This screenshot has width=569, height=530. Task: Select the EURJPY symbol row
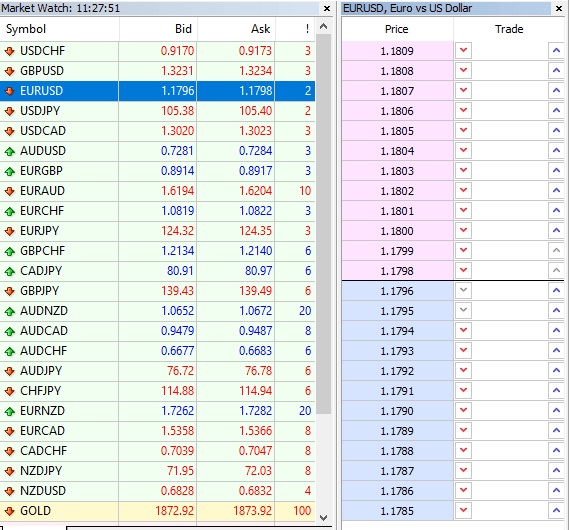[157, 231]
